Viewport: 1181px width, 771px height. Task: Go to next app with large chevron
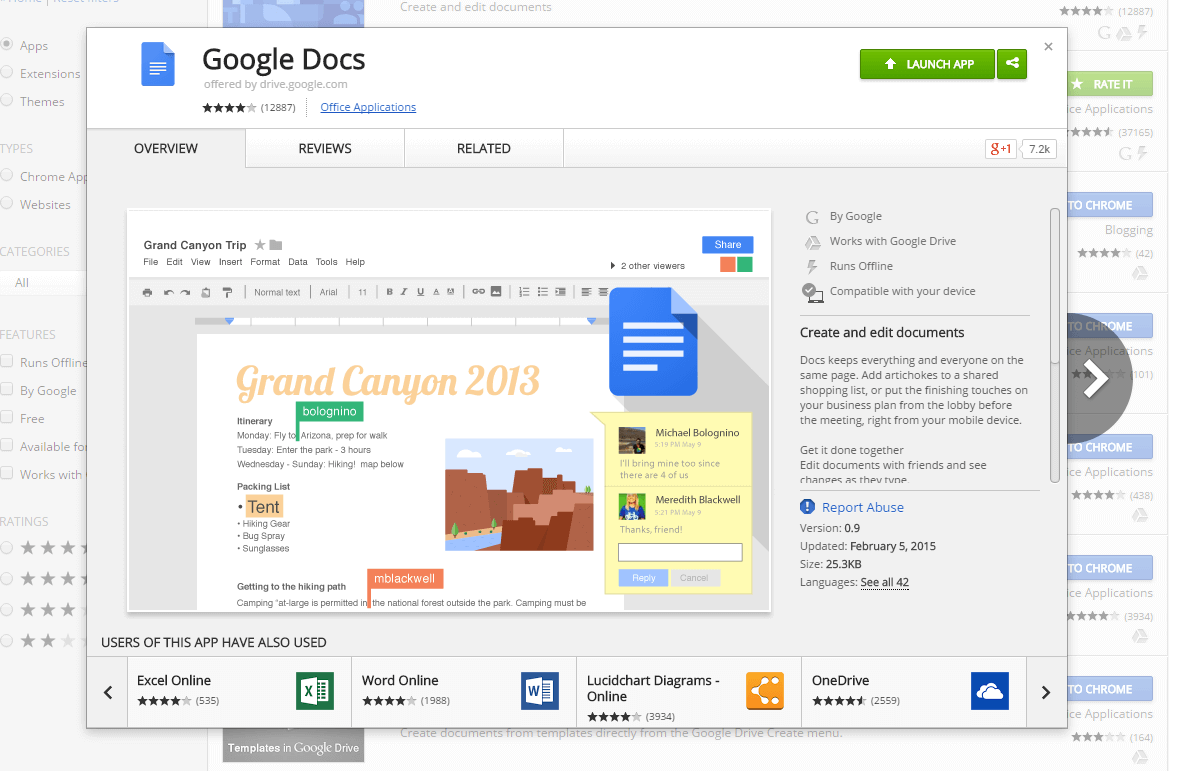pyautogui.click(x=1097, y=378)
